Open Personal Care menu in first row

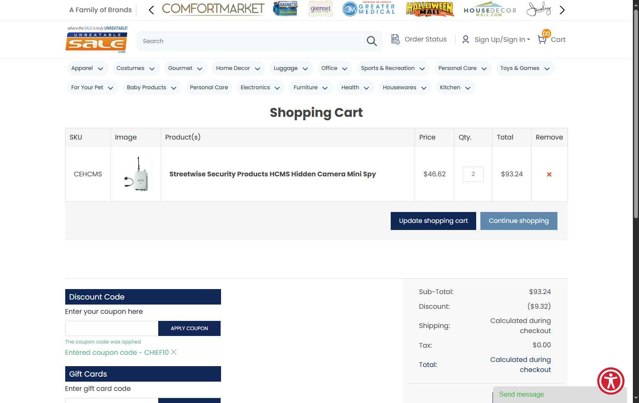pos(463,68)
